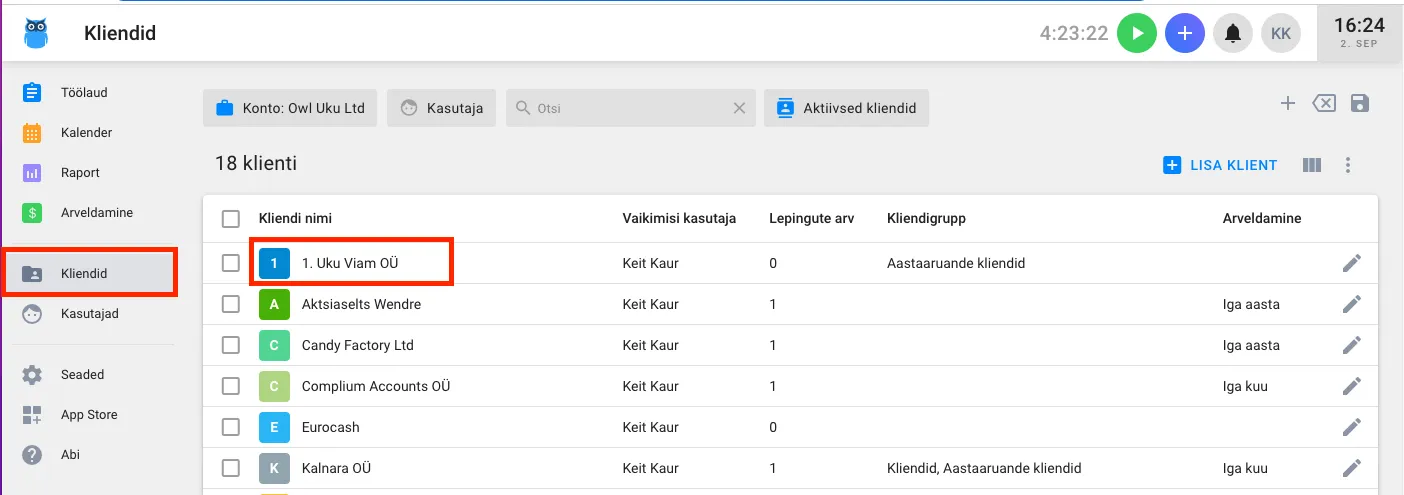Edit the Aktsiaselts Wendre client with pencil
The image size is (1404, 495).
pyautogui.click(x=1352, y=304)
